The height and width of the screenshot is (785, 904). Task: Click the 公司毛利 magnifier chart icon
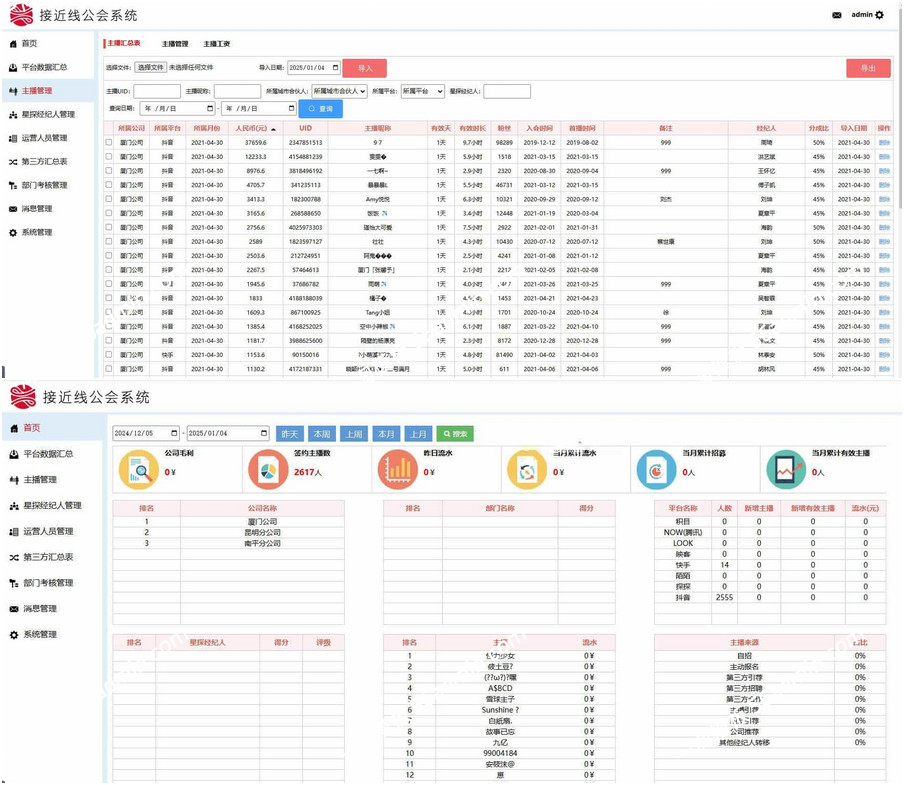139,469
